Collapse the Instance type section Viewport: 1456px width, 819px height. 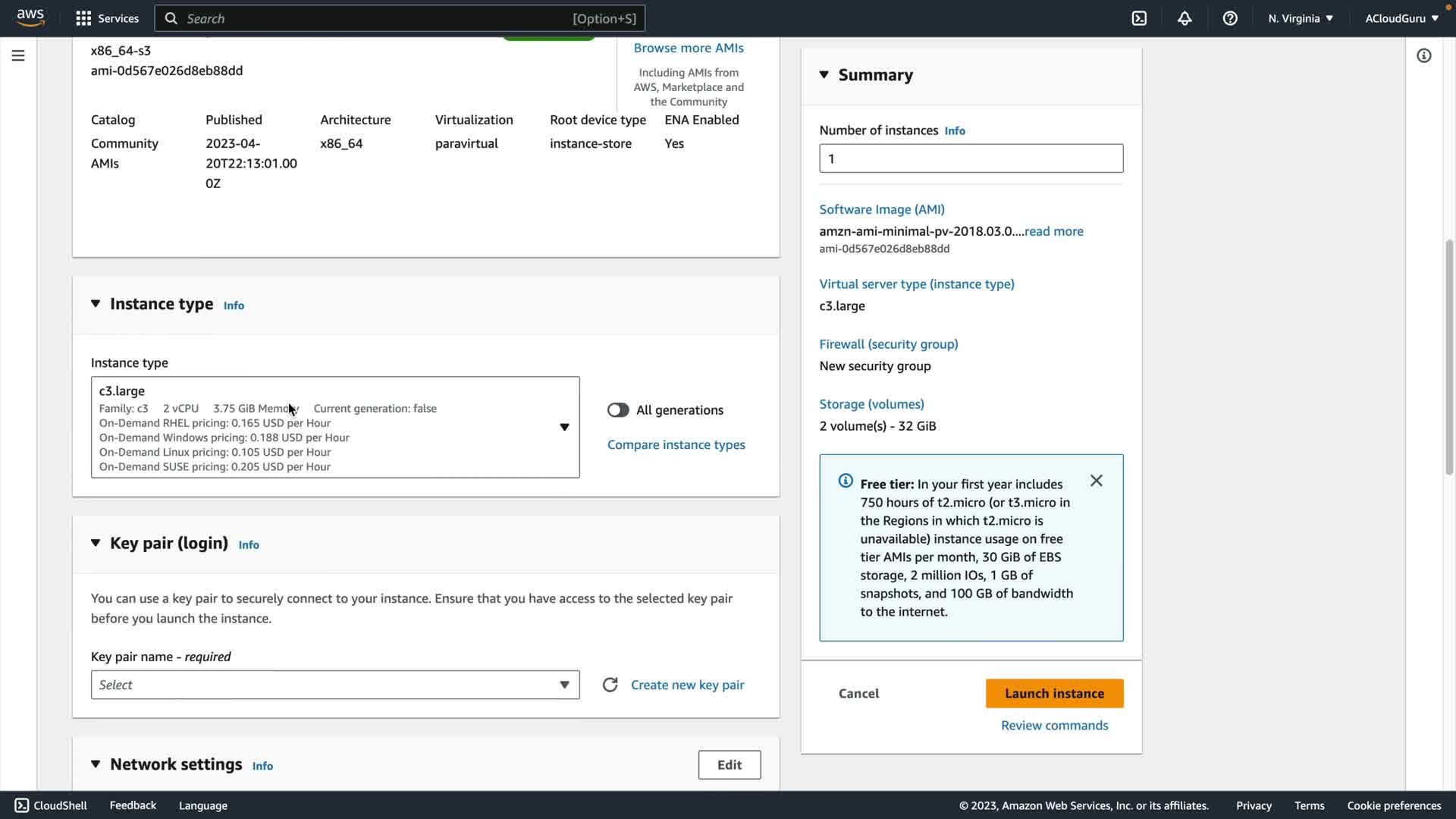pos(96,304)
